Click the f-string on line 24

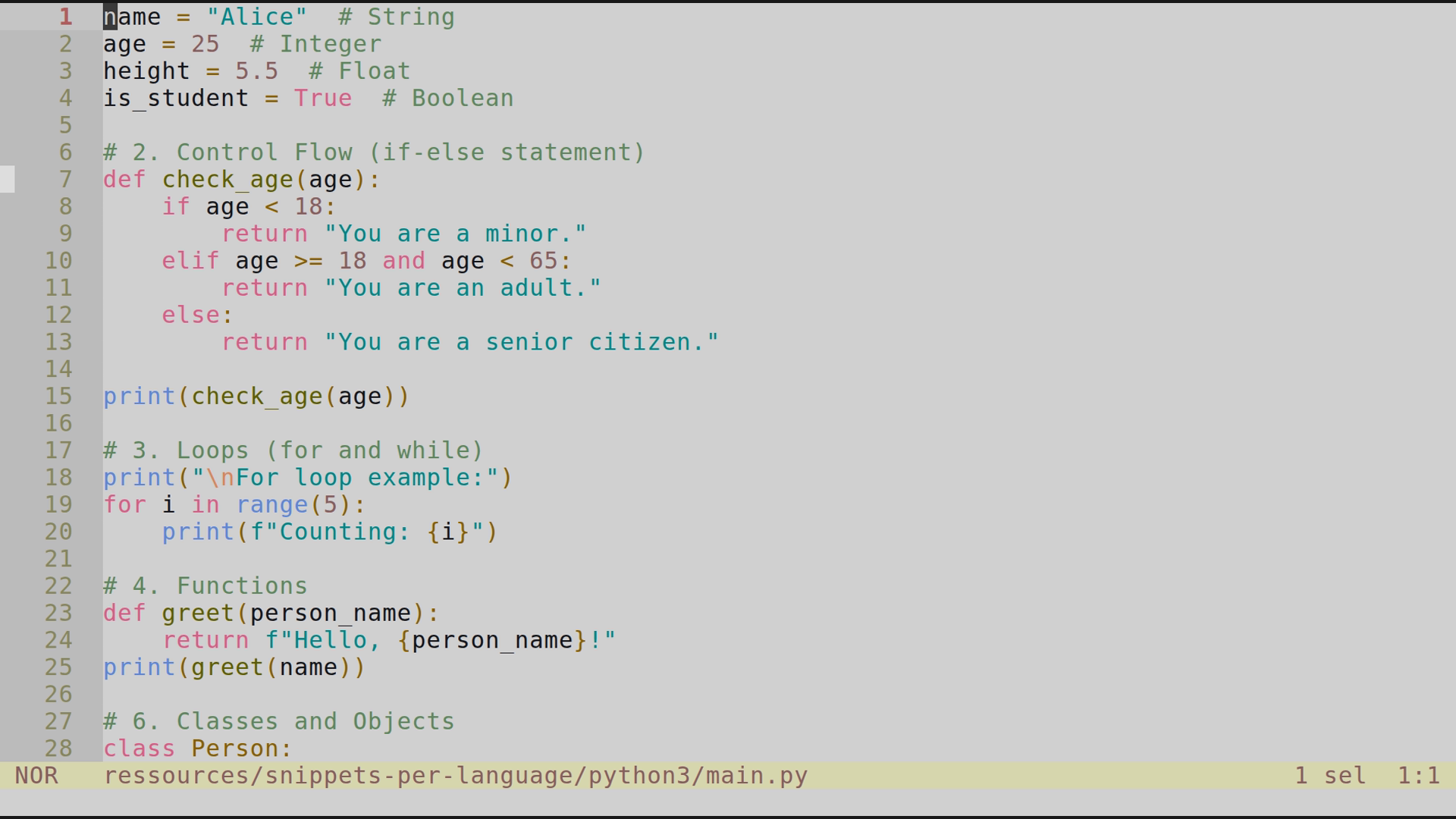(x=440, y=639)
